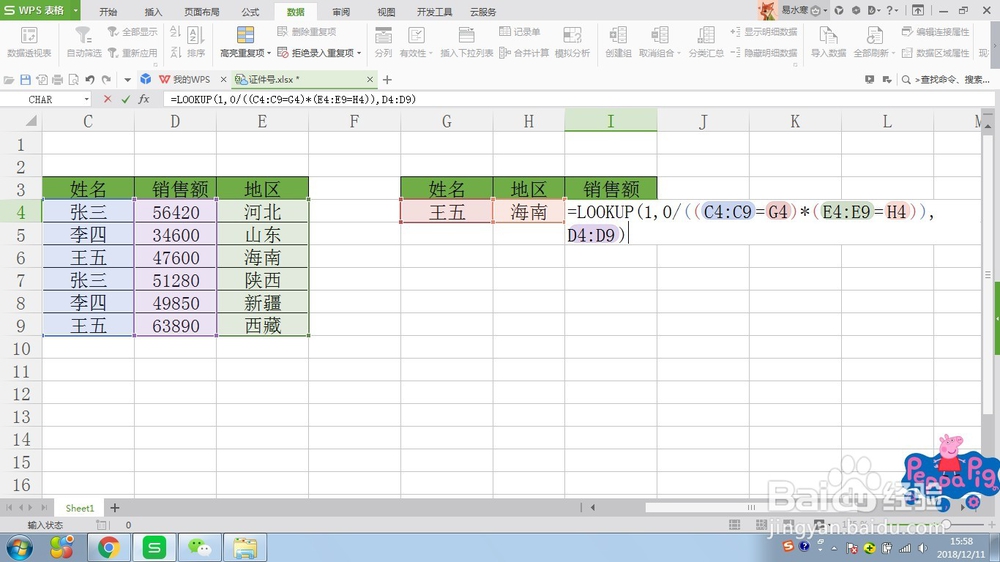
Task: Click 插入下拉列表 insert dropdown list
Action: (466, 42)
